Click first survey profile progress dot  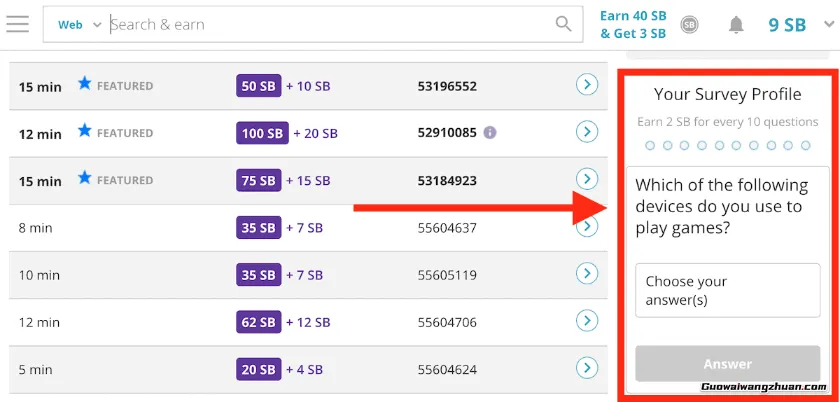[x=650, y=146]
